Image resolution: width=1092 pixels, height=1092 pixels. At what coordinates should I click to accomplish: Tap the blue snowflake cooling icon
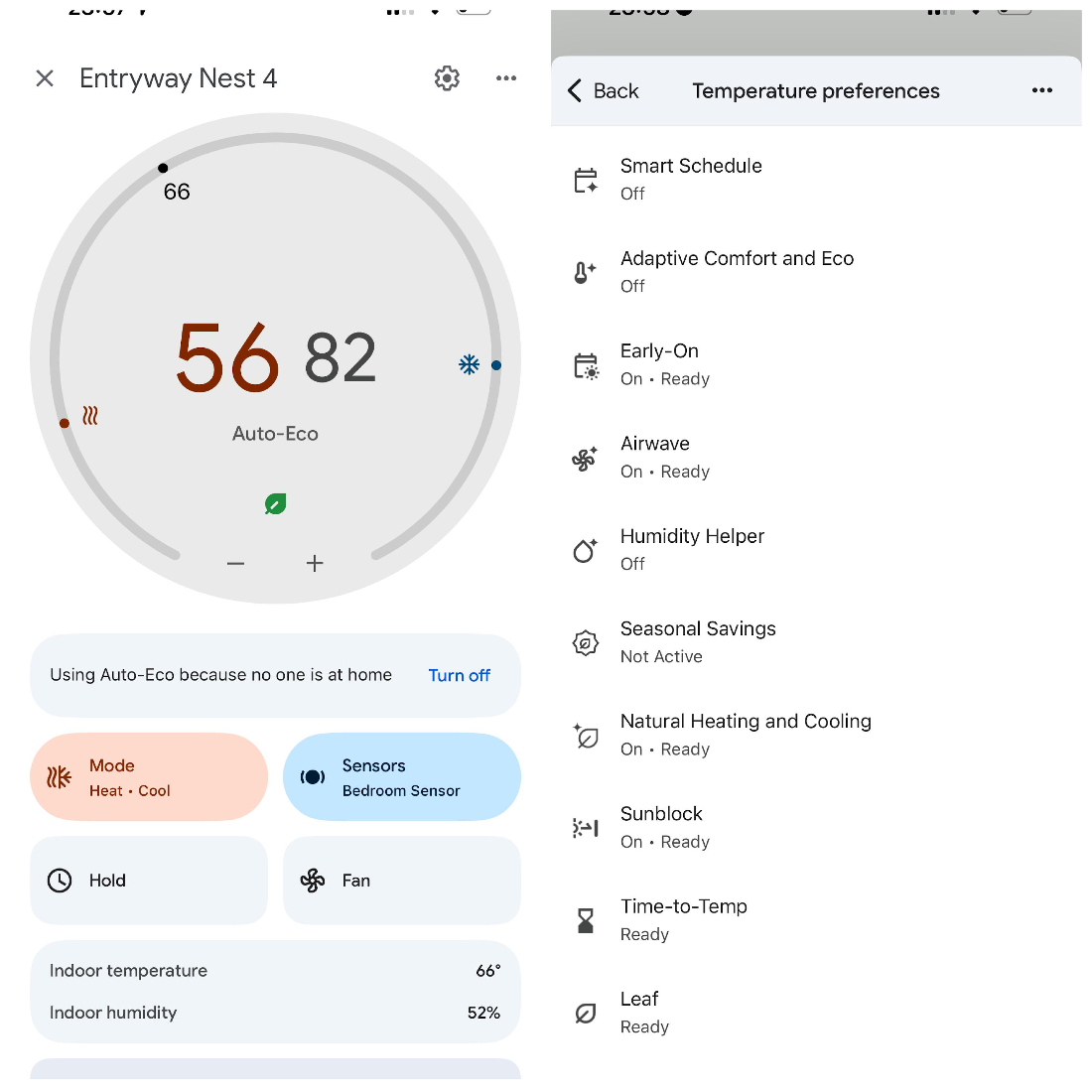(470, 364)
